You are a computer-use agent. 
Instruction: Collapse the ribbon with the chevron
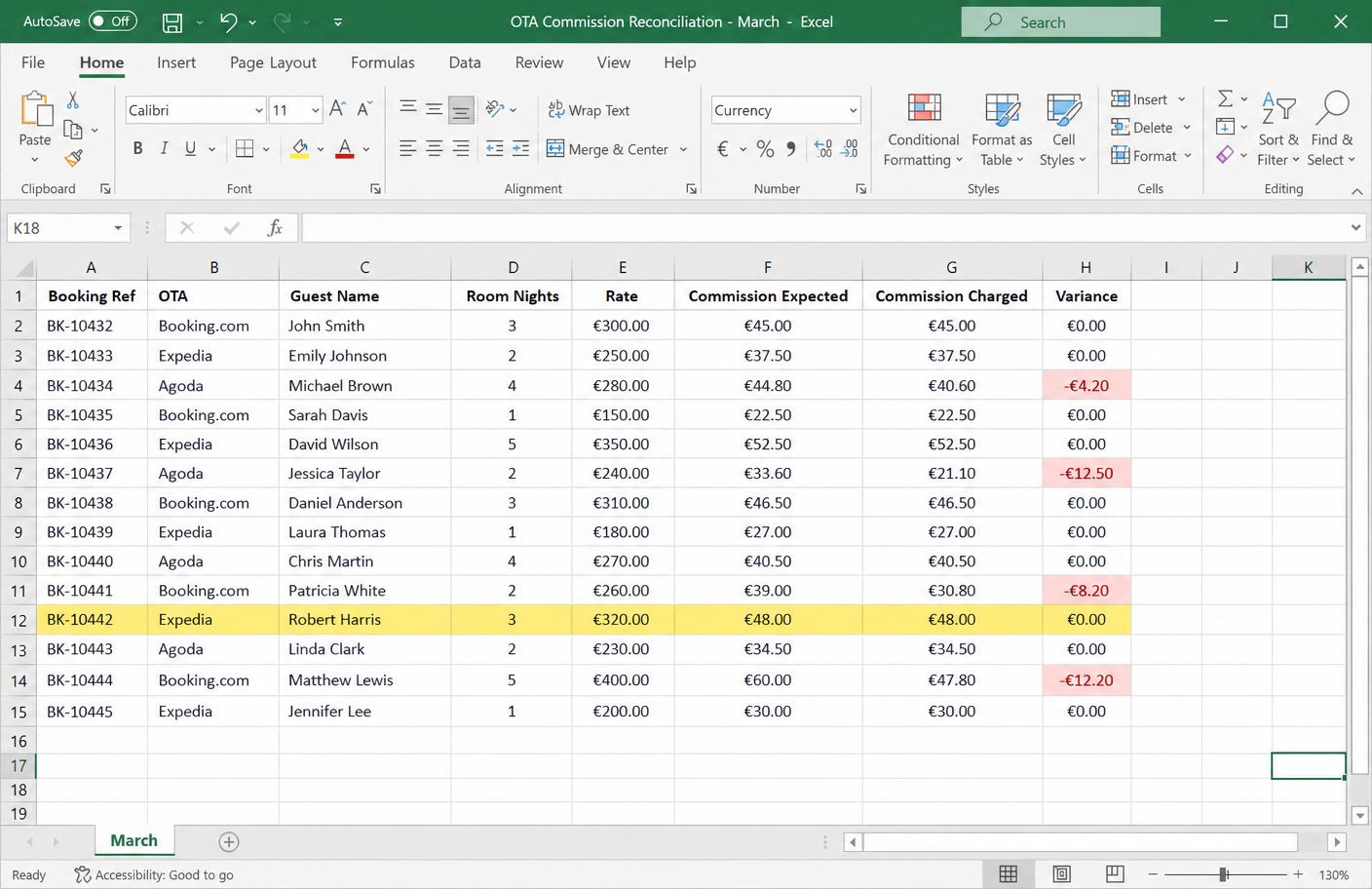tap(1356, 191)
